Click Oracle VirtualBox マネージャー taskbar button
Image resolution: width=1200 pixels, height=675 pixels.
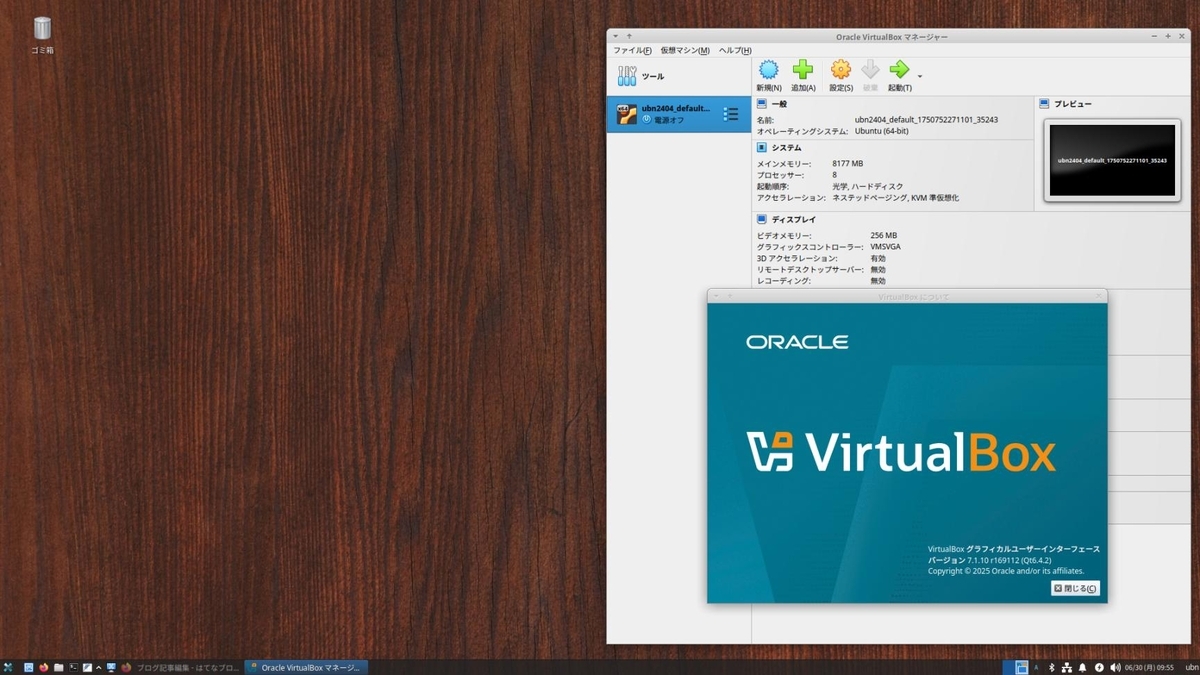(x=306, y=667)
